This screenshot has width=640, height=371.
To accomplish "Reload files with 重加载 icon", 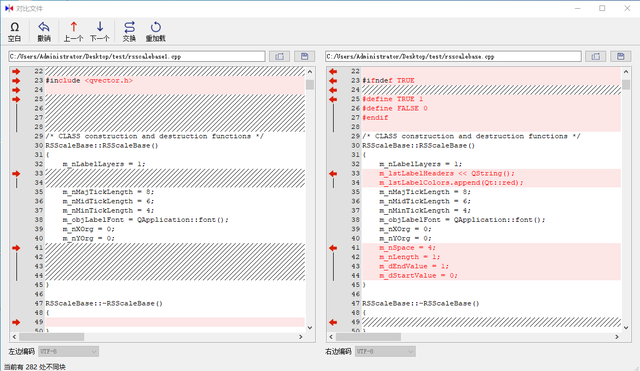I will click(156, 31).
